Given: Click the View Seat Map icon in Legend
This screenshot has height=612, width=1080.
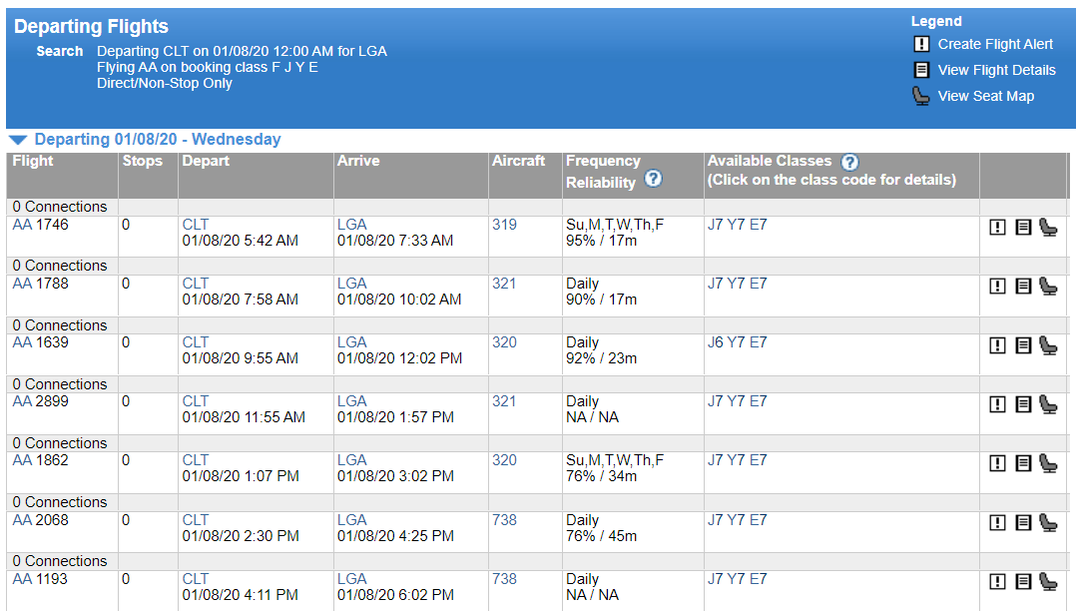Looking at the screenshot, I should coord(921,95).
